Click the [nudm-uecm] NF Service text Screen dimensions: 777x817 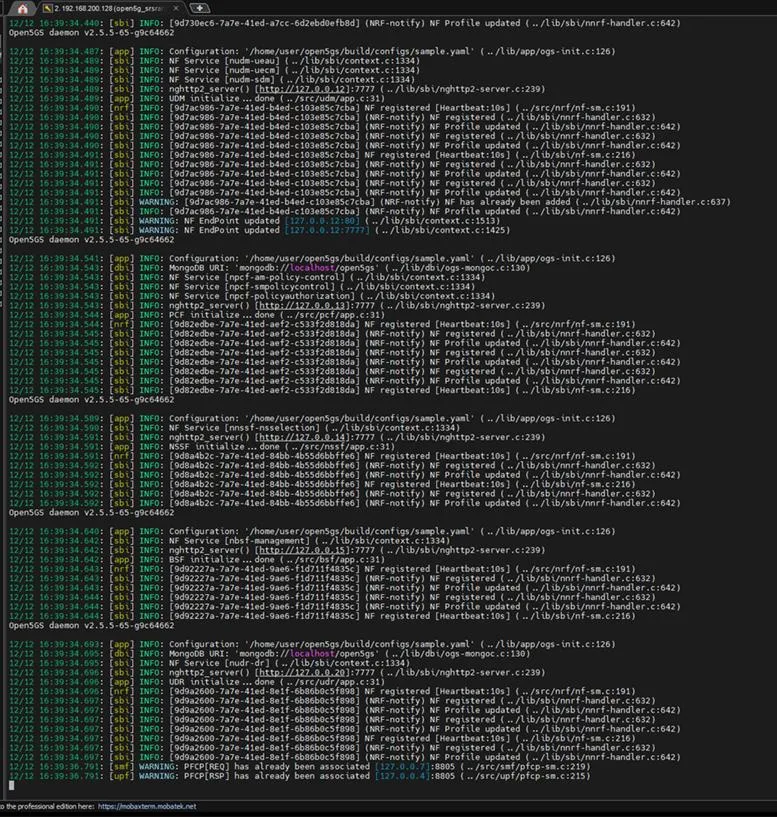[252, 70]
